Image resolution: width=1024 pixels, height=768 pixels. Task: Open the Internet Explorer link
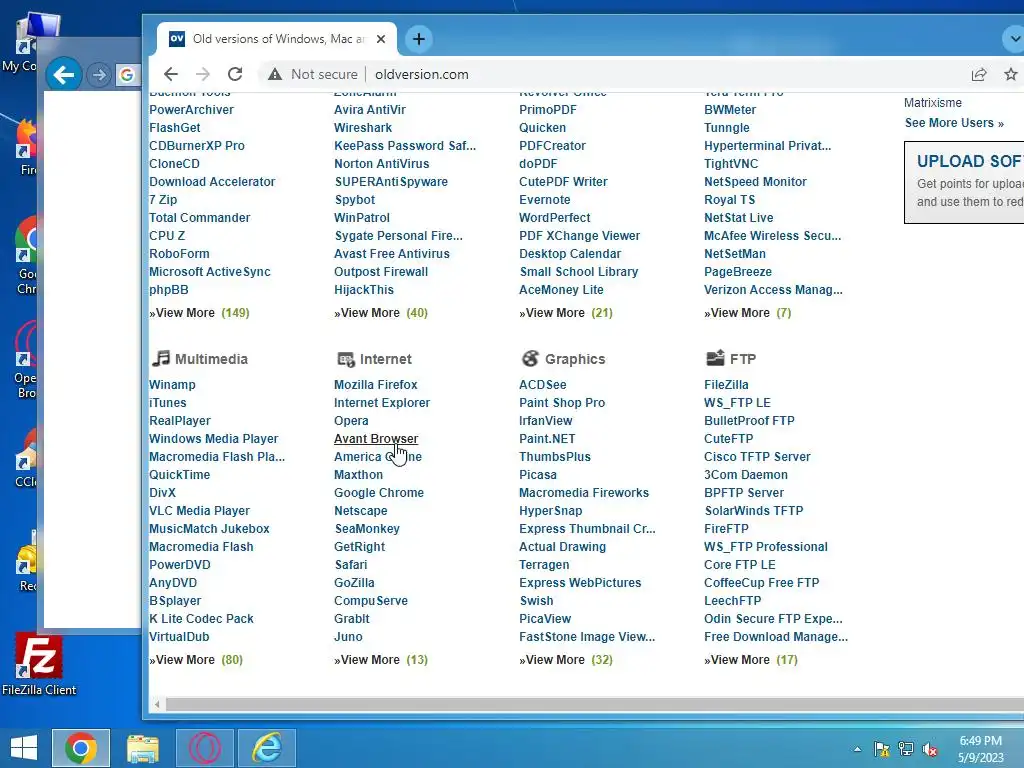pyautogui.click(x=382, y=403)
